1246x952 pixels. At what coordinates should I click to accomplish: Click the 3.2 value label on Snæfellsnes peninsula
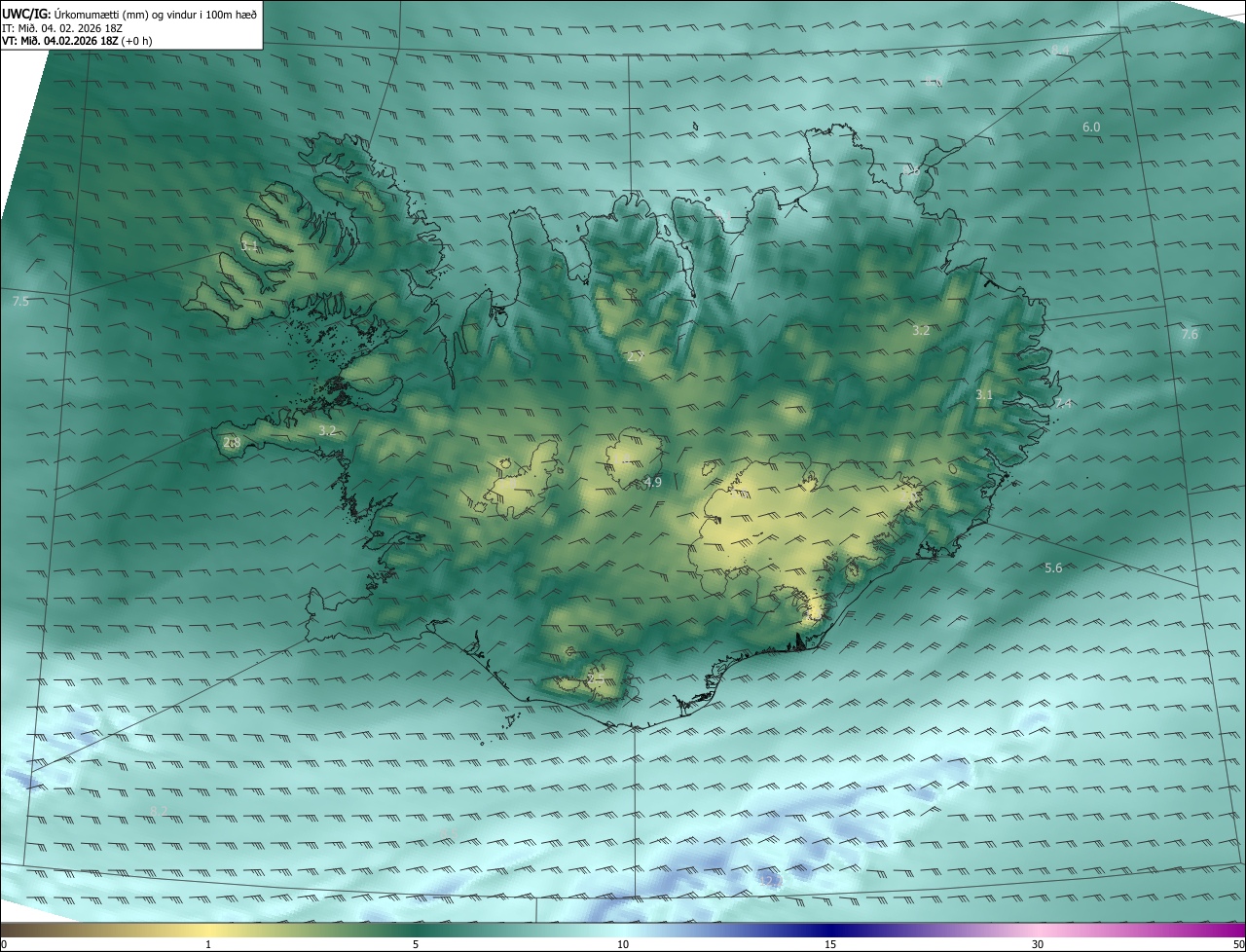(x=327, y=430)
